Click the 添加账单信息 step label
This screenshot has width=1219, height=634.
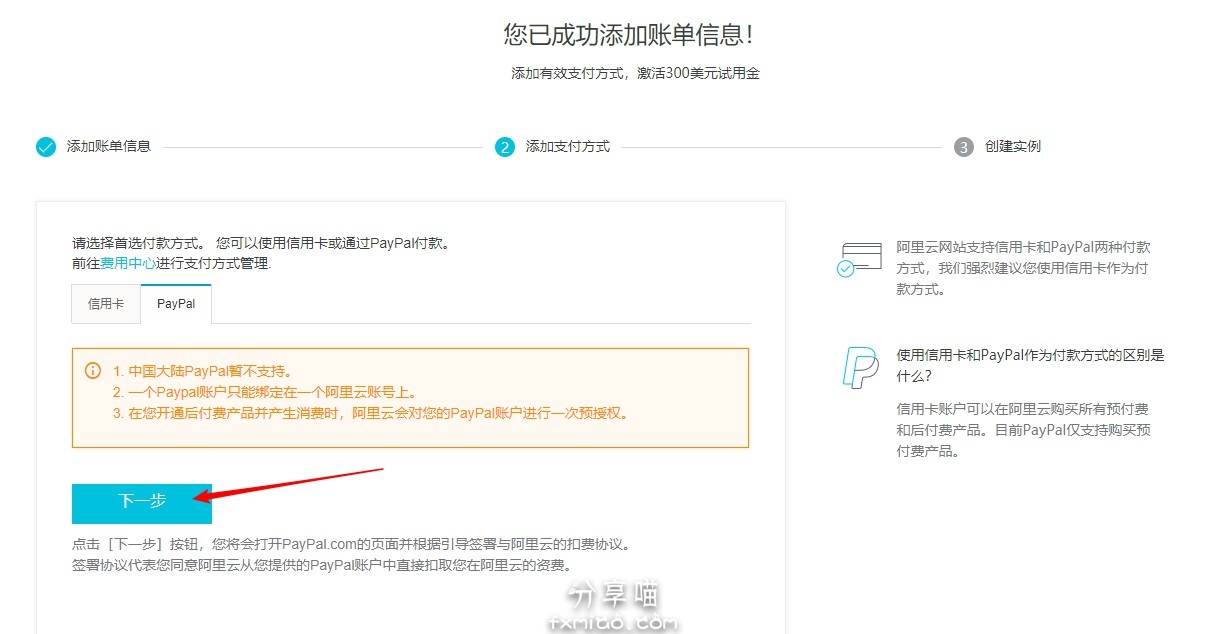(109, 146)
